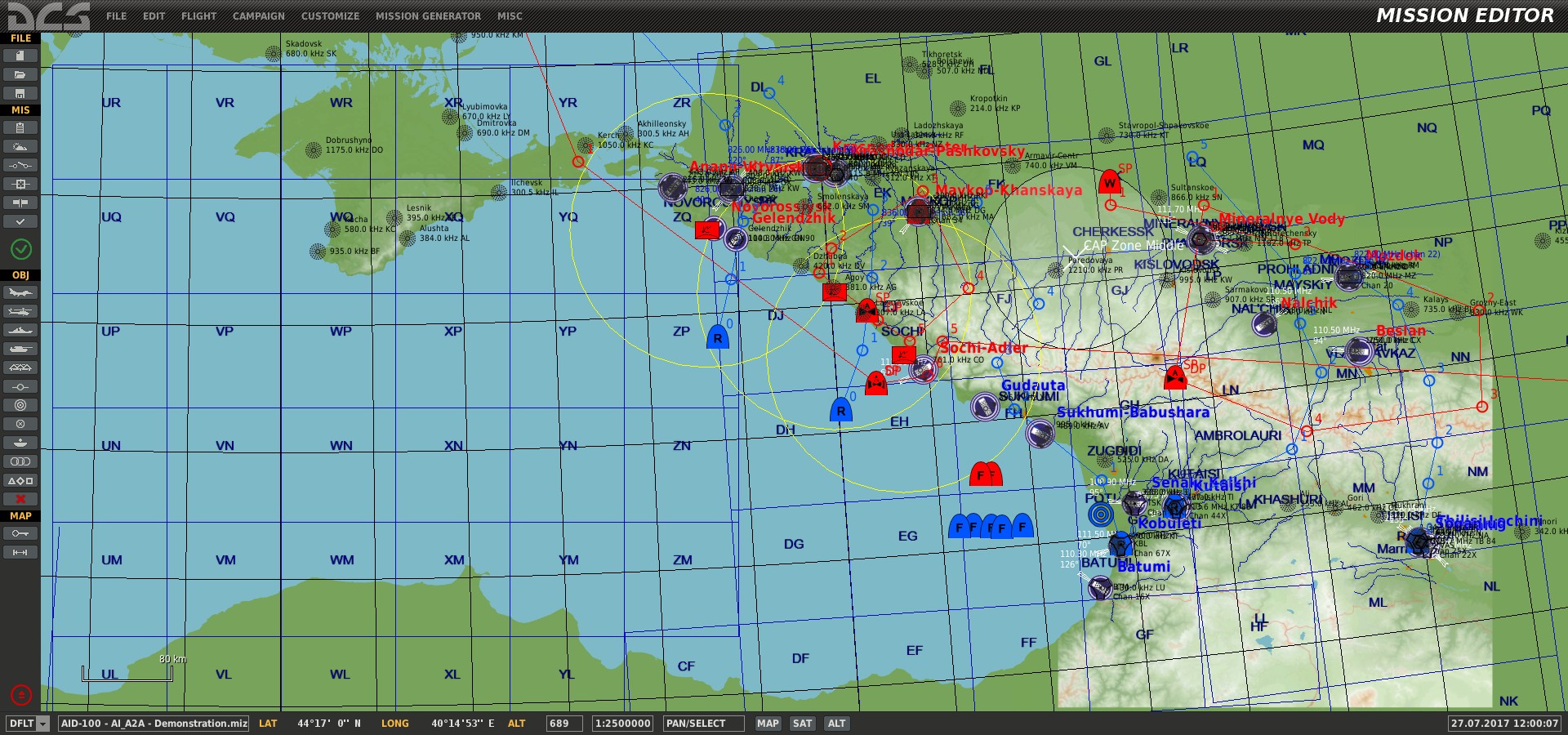Click the red exit button bottom left
The image size is (1568, 735).
21,695
